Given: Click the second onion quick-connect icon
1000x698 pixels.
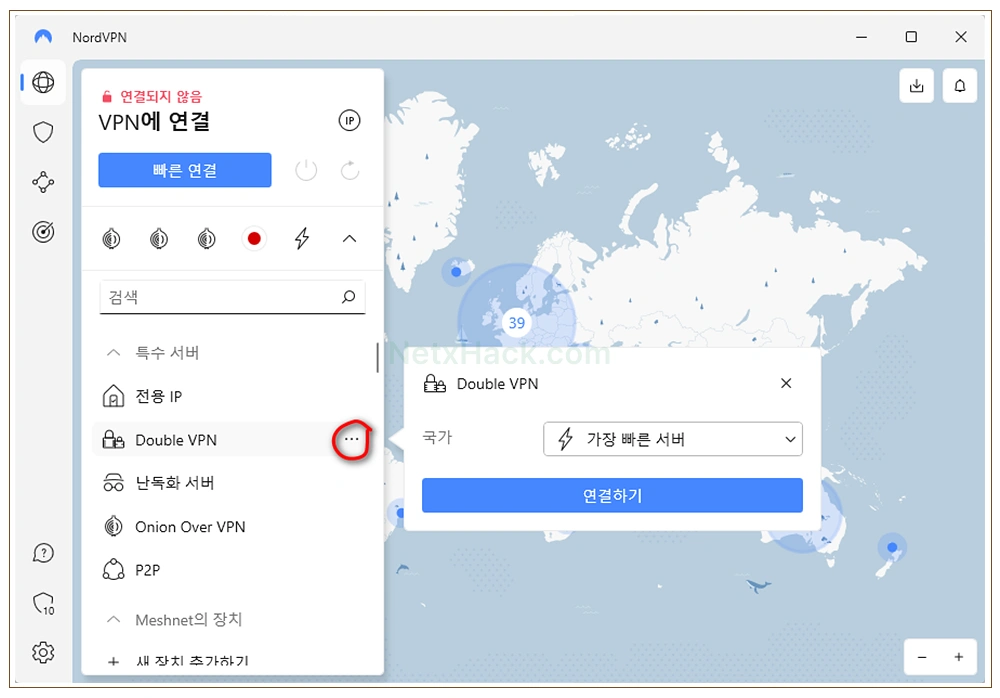Looking at the screenshot, I should tap(159, 239).
